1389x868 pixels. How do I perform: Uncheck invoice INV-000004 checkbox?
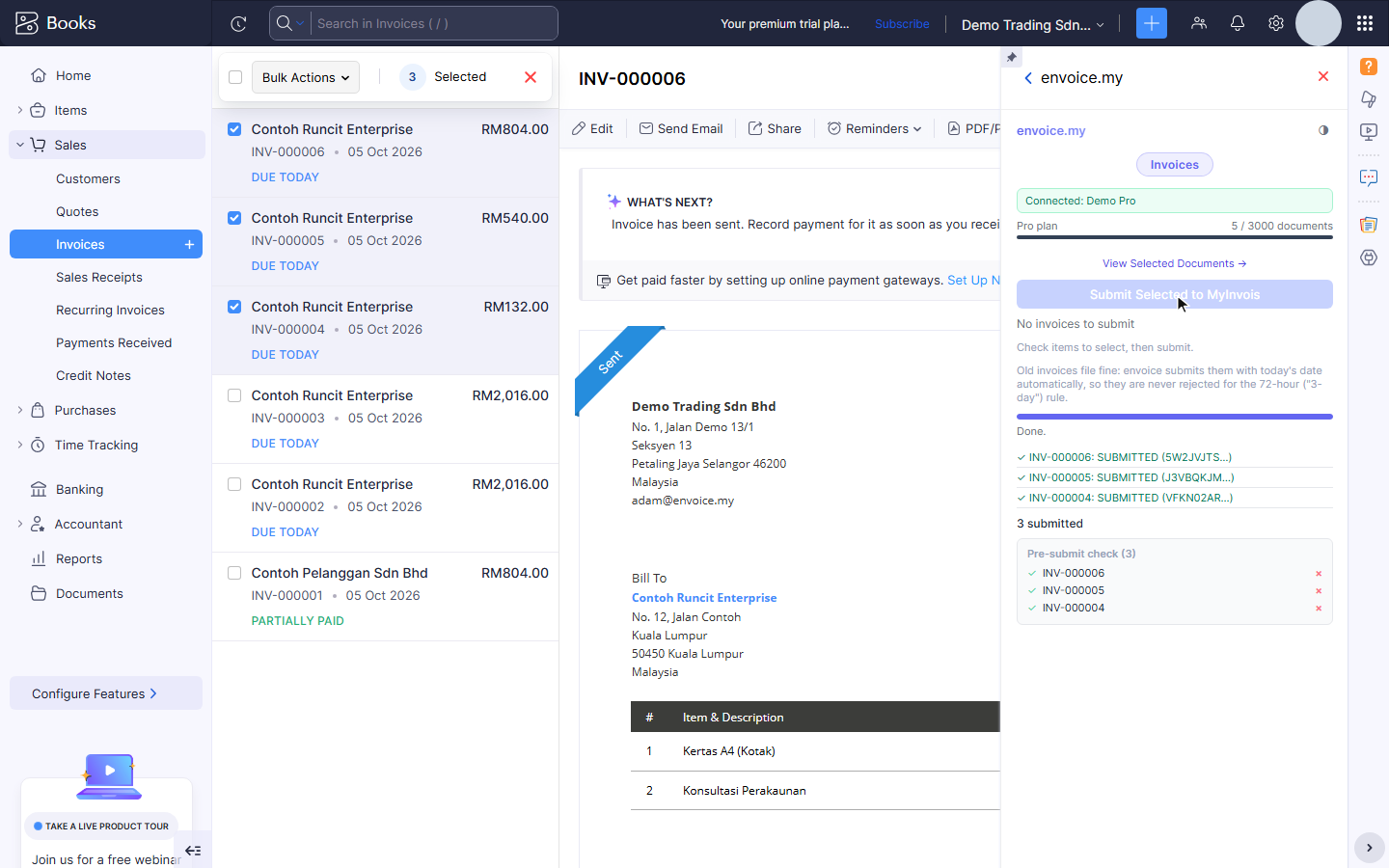[234, 307]
